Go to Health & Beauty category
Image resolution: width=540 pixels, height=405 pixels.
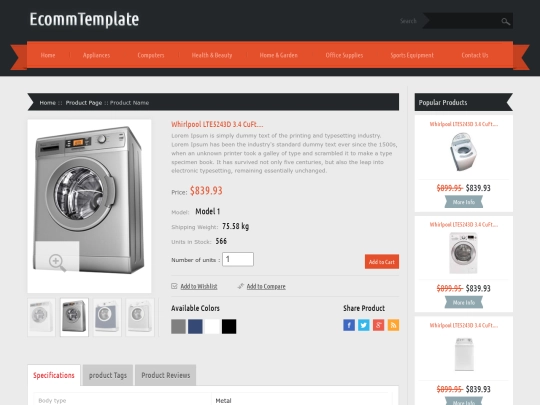click(212, 55)
